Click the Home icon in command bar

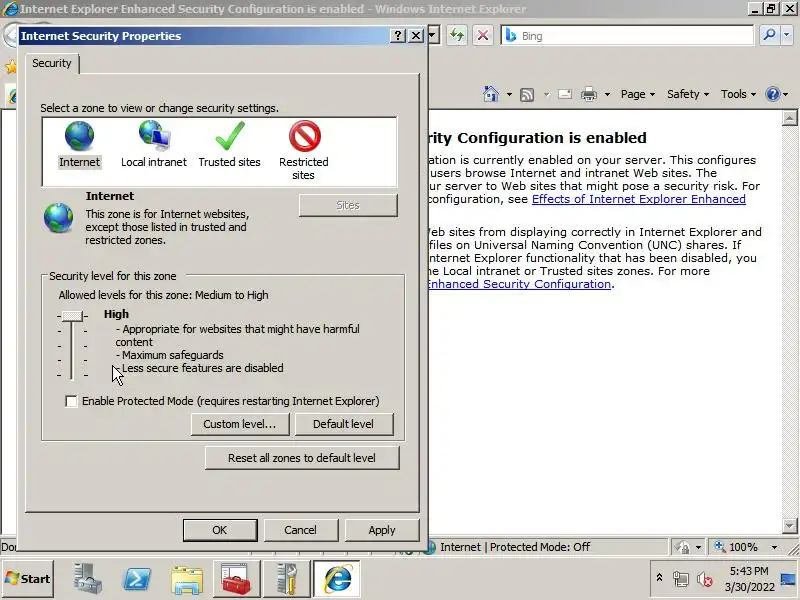pyautogui.click(x=491, y=94)
